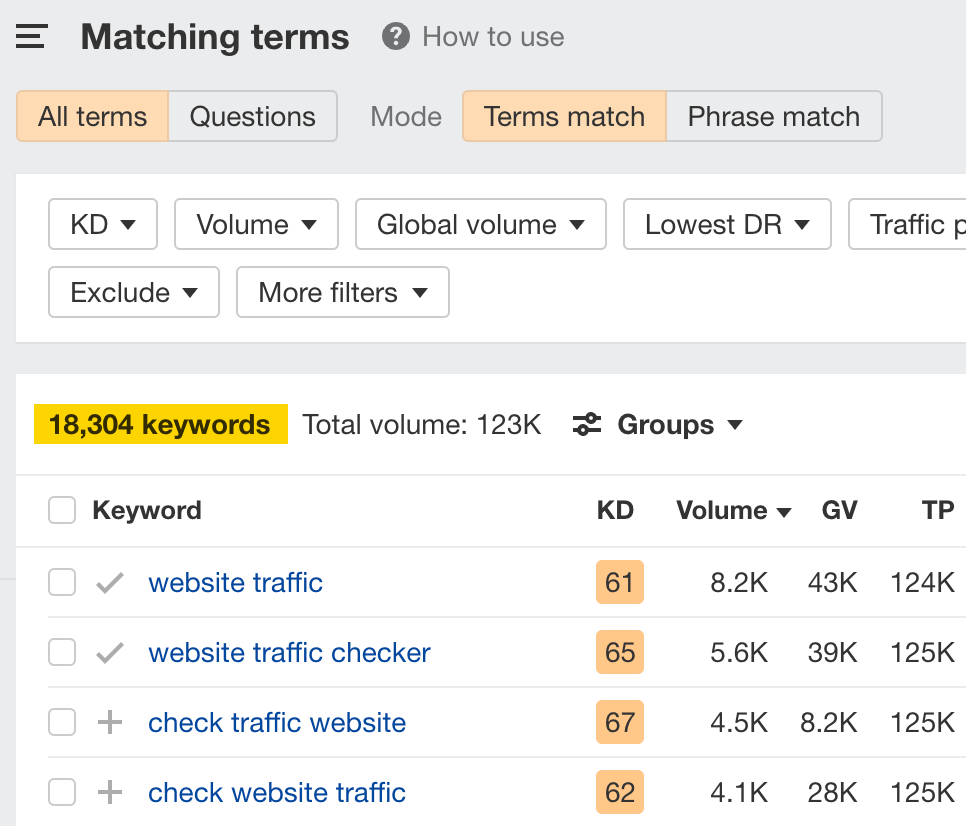Click the highlighted 18,304 keywords count
The width and height of the screenshot is (966, 826).
coord(160,424)
